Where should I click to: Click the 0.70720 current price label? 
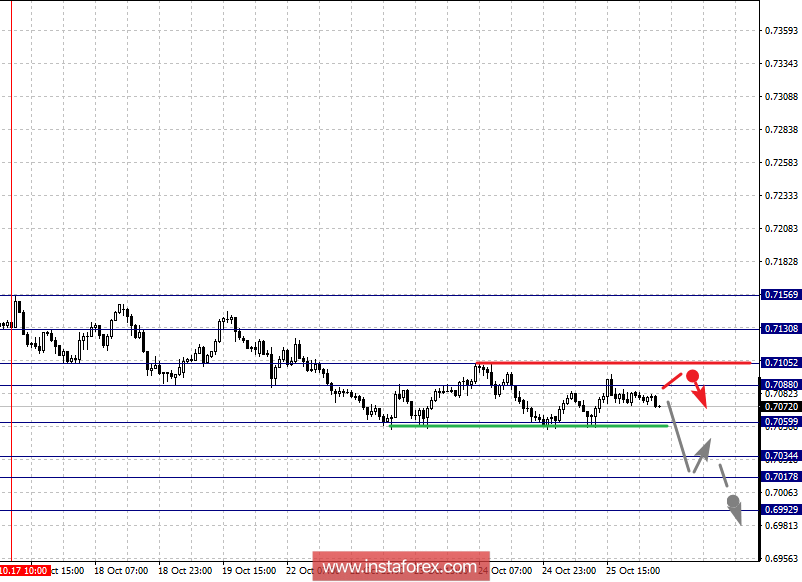(x=780, y=407)
